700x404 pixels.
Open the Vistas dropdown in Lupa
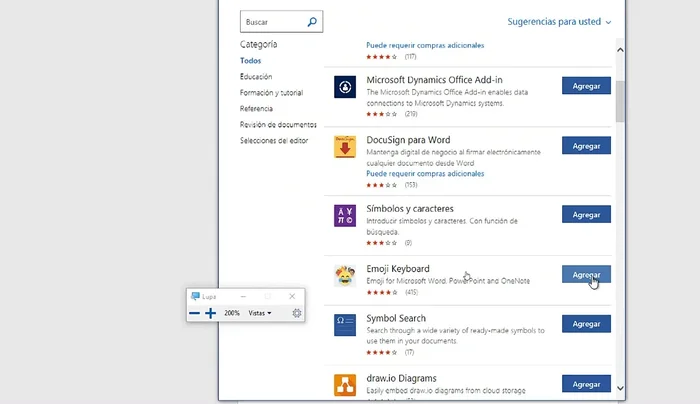tap(260, 313)
